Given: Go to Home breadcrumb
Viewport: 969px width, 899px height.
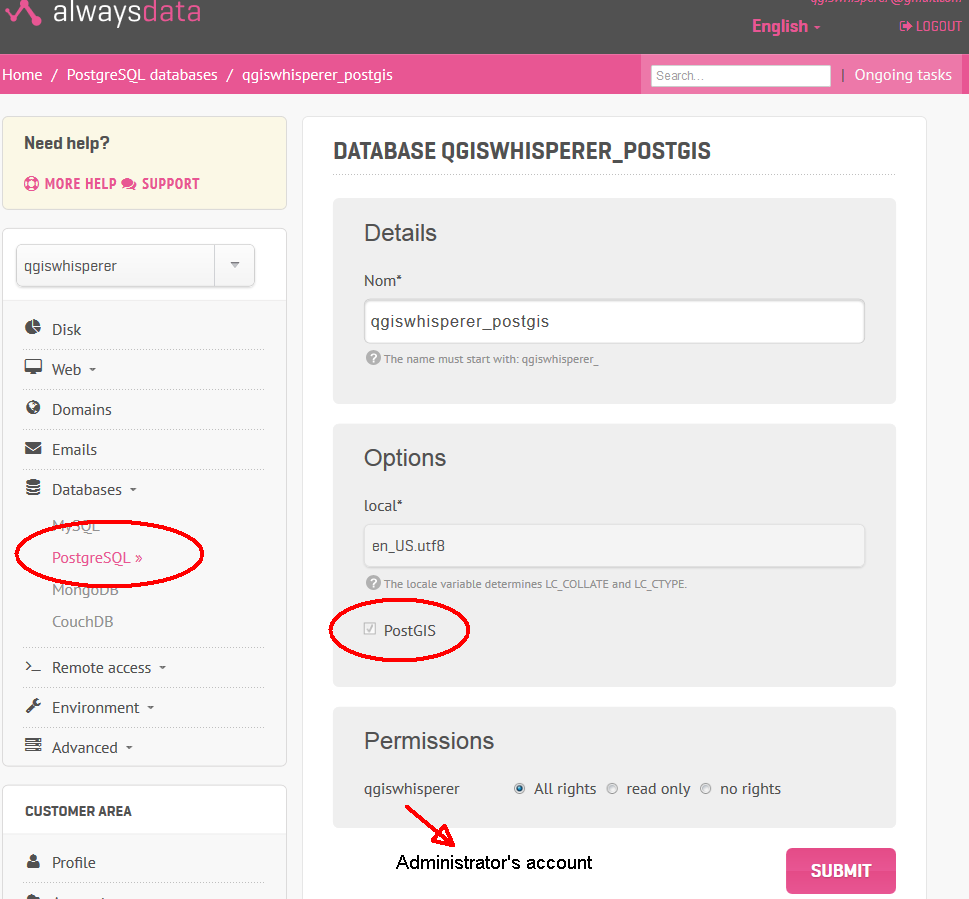Looking at the screenshot, I should [x=22, y=75].
